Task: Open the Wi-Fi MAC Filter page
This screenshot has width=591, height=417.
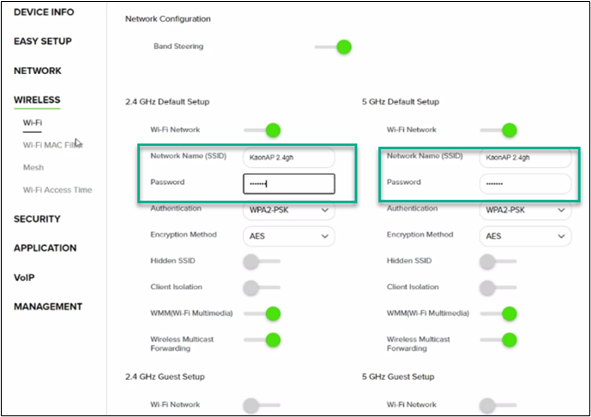Action: click(x=53, y=145)
